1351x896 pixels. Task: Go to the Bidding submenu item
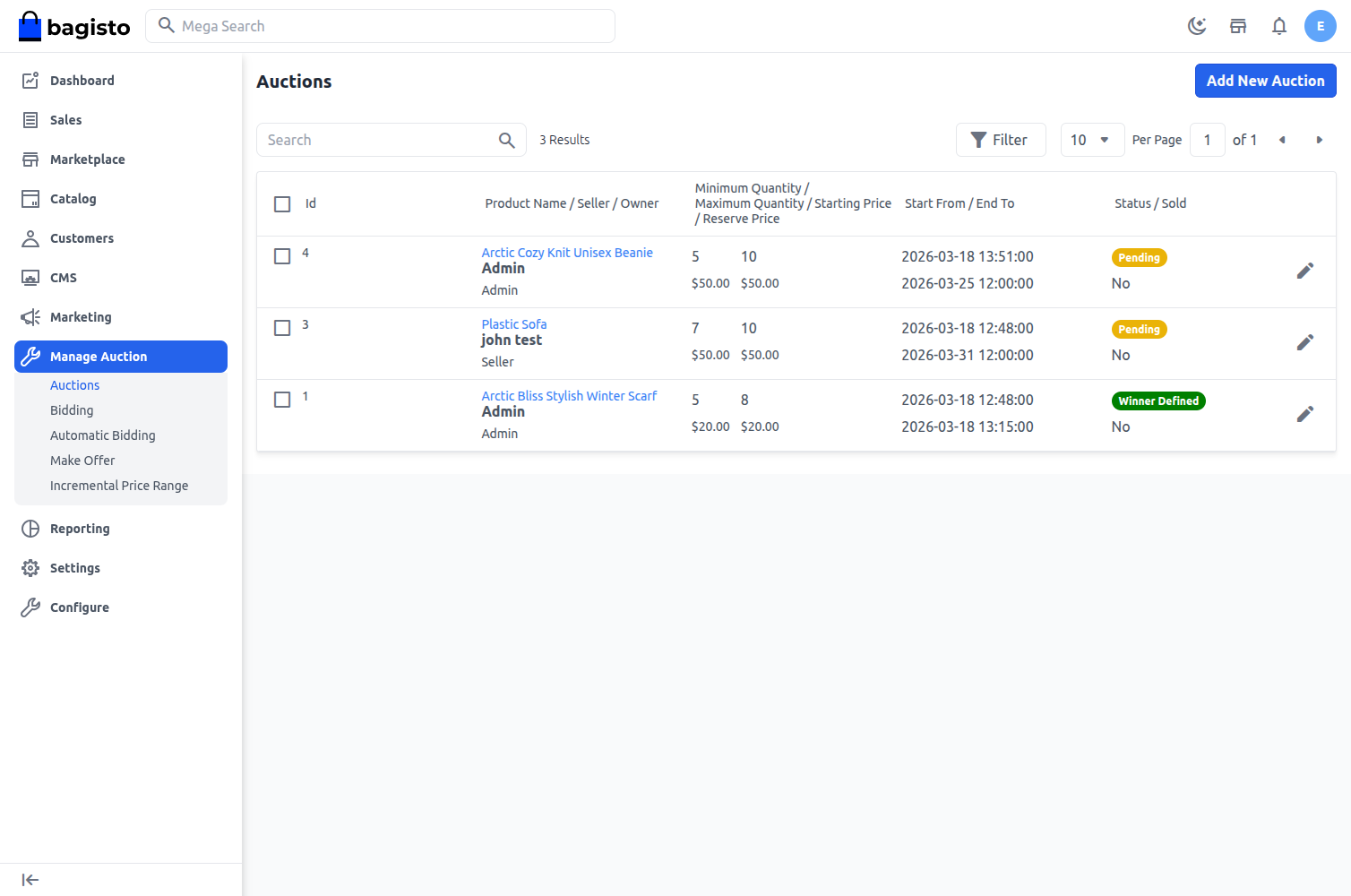click(72, 409)
